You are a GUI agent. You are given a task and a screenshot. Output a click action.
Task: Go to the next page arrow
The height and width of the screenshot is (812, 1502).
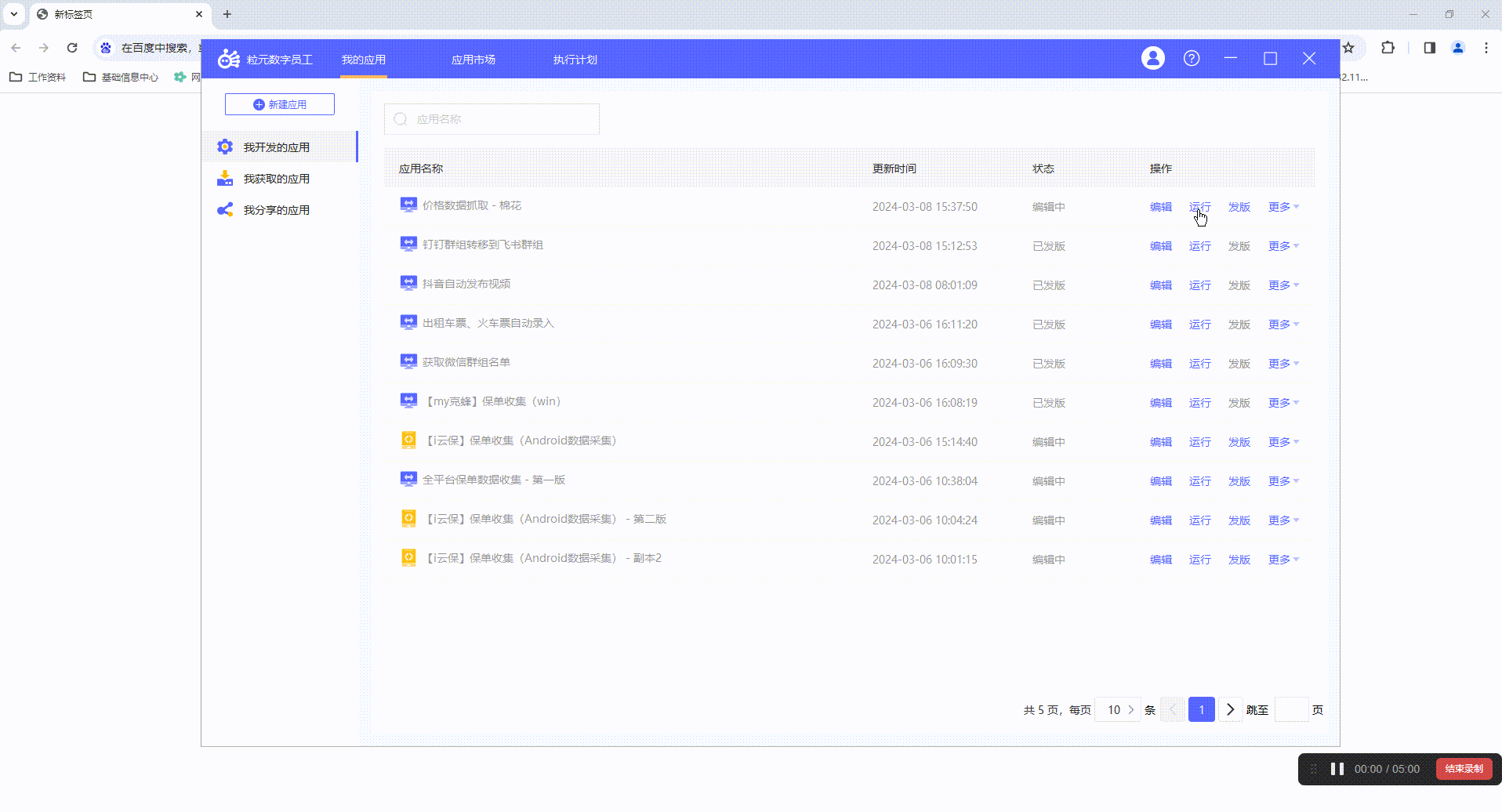pos(1231,710)
